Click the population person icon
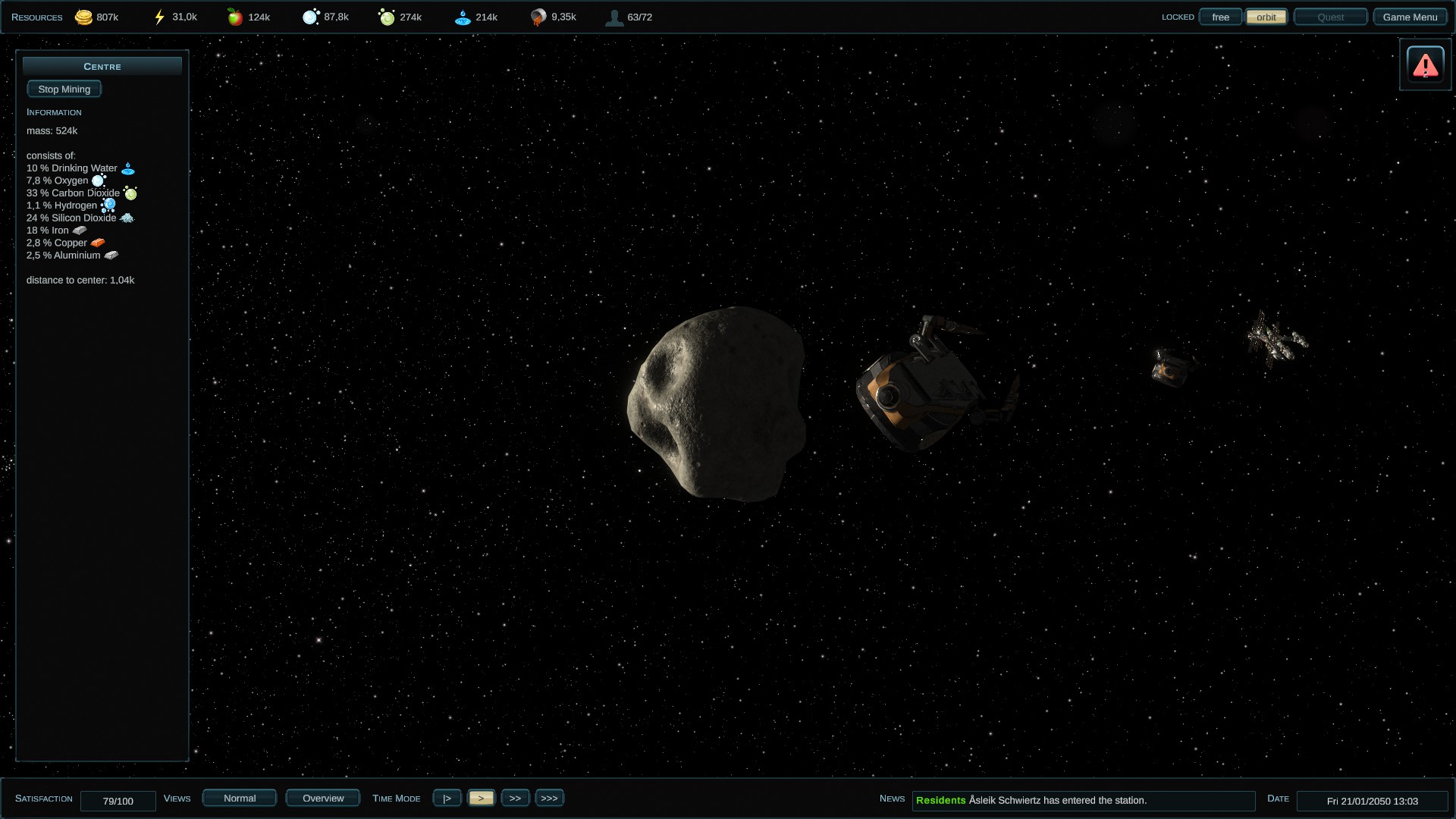Viewport: 1456px width, 819px height. 614,17
